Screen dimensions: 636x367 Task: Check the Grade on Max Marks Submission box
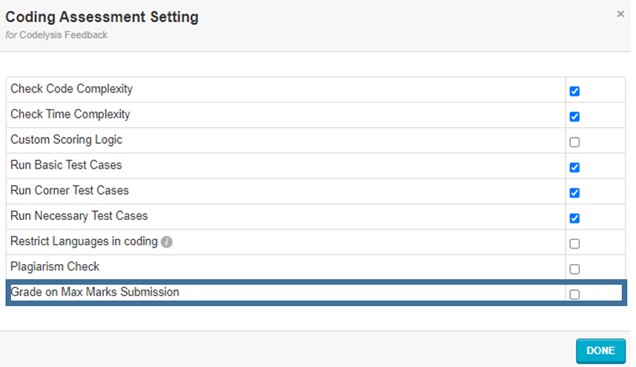tap(574, 294)
